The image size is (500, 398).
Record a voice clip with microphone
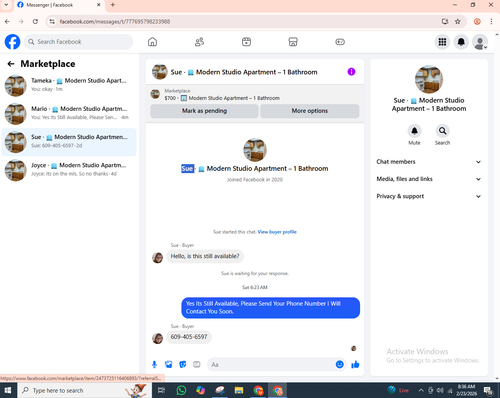[x=154, y=364]
